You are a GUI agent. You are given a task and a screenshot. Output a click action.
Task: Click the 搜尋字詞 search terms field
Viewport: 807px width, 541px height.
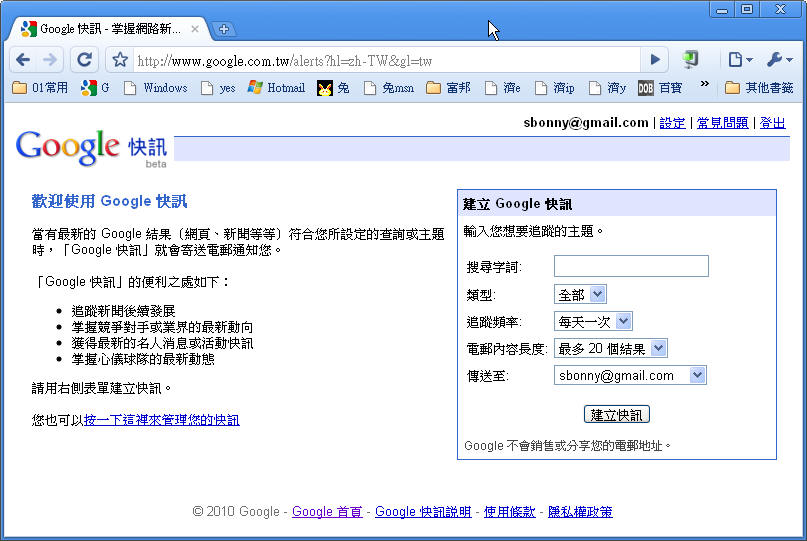coord(631,266)
